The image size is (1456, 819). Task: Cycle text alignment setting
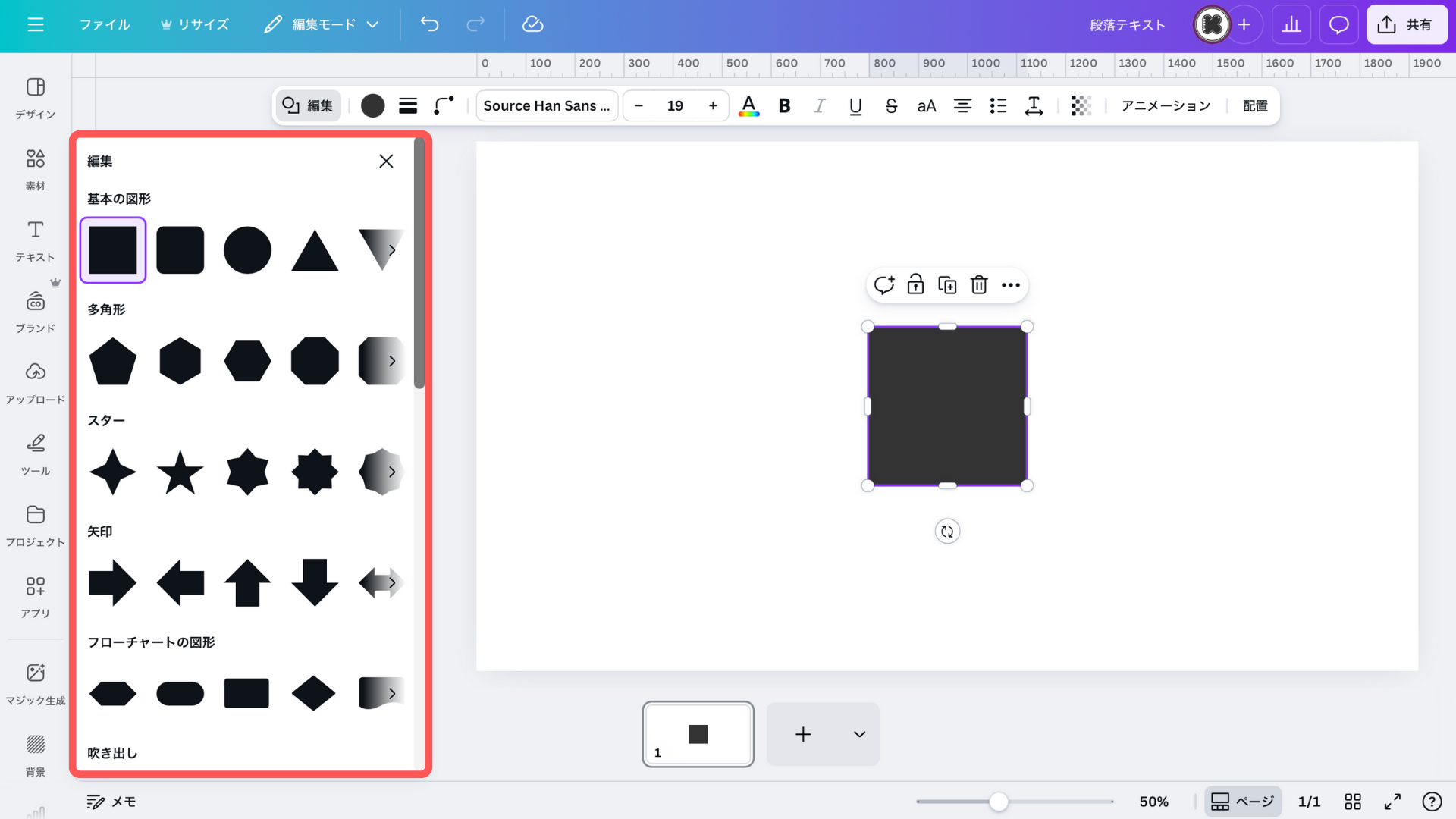[962, 106]
